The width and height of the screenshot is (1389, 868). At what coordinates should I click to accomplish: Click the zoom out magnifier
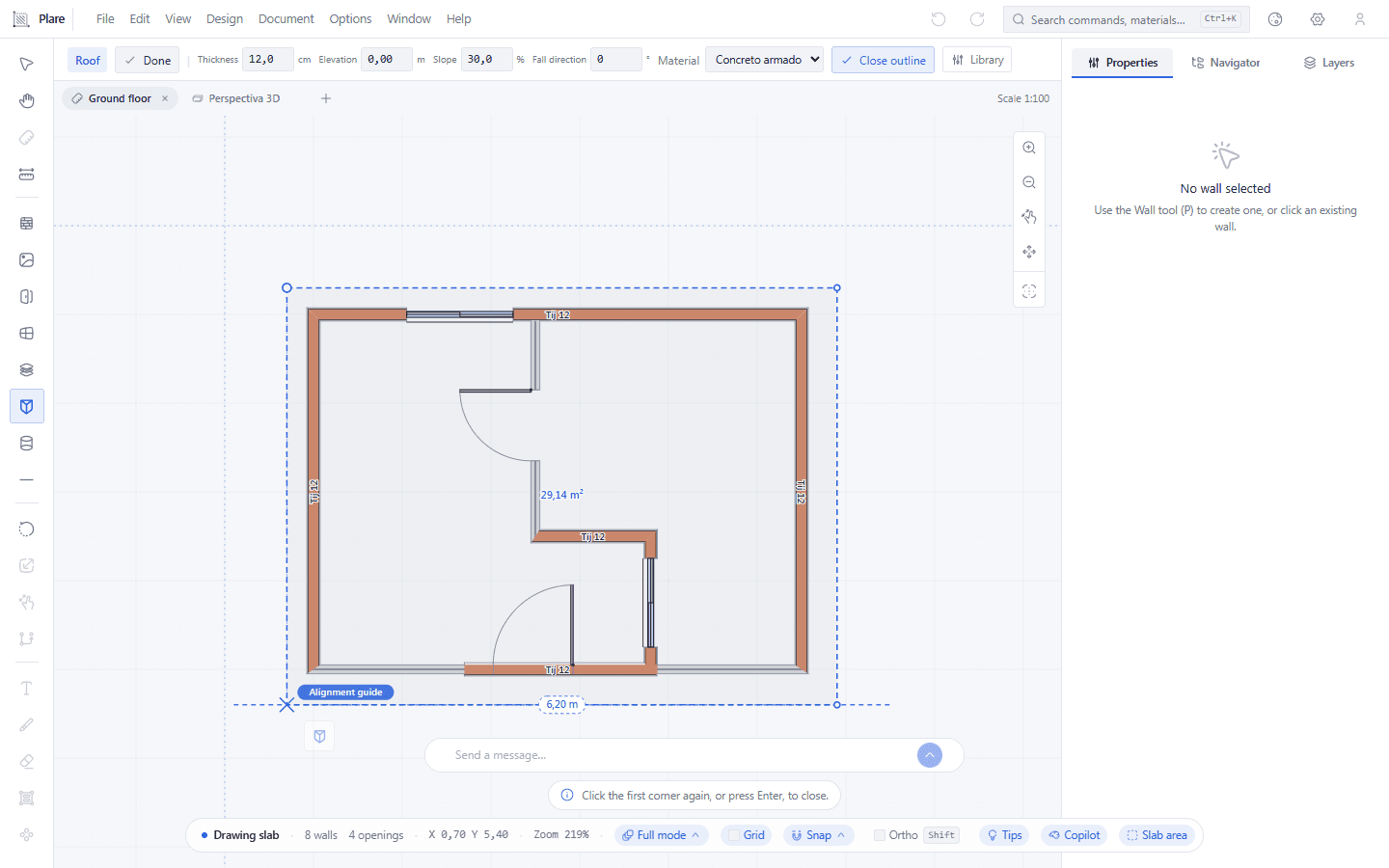1029,182
